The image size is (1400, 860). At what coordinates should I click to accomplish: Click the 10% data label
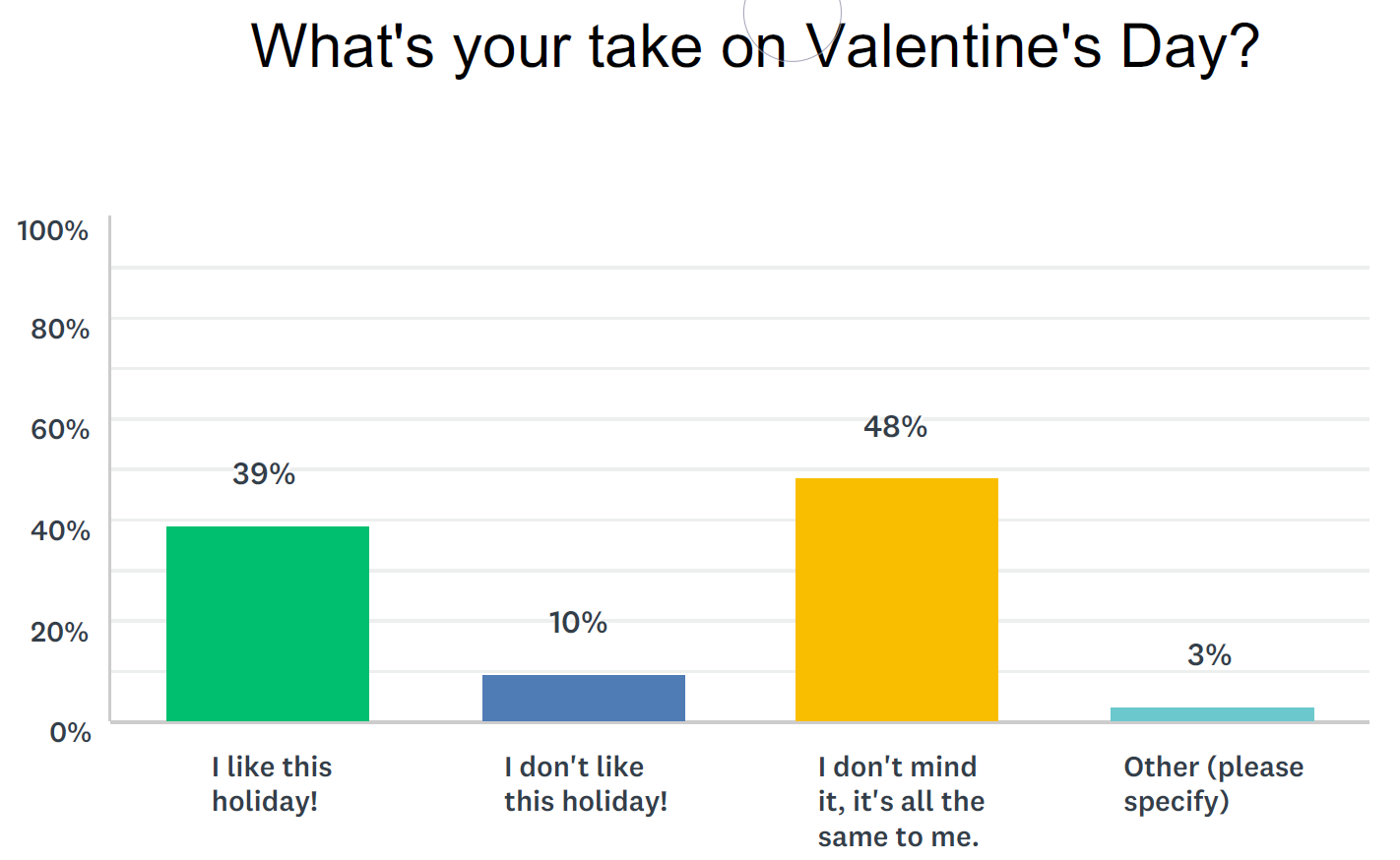click(578, 623)
